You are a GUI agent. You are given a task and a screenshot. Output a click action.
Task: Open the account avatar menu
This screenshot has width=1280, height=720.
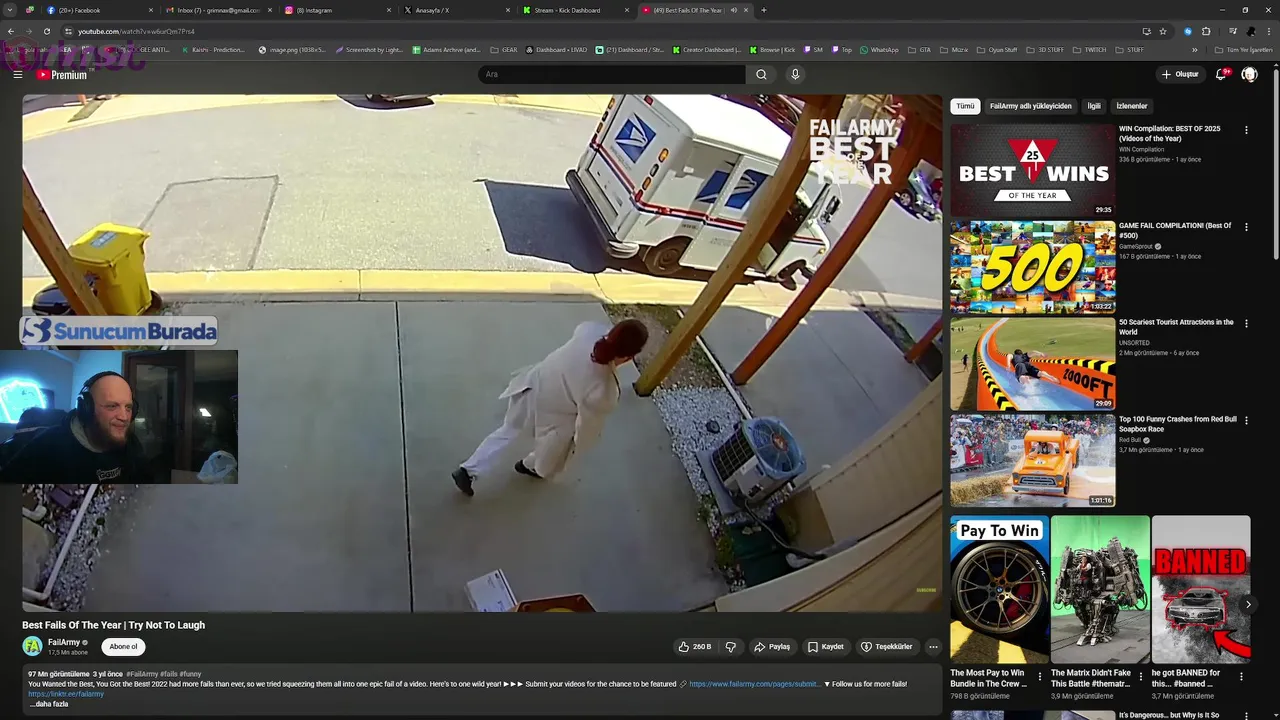tap(1249, 74)
